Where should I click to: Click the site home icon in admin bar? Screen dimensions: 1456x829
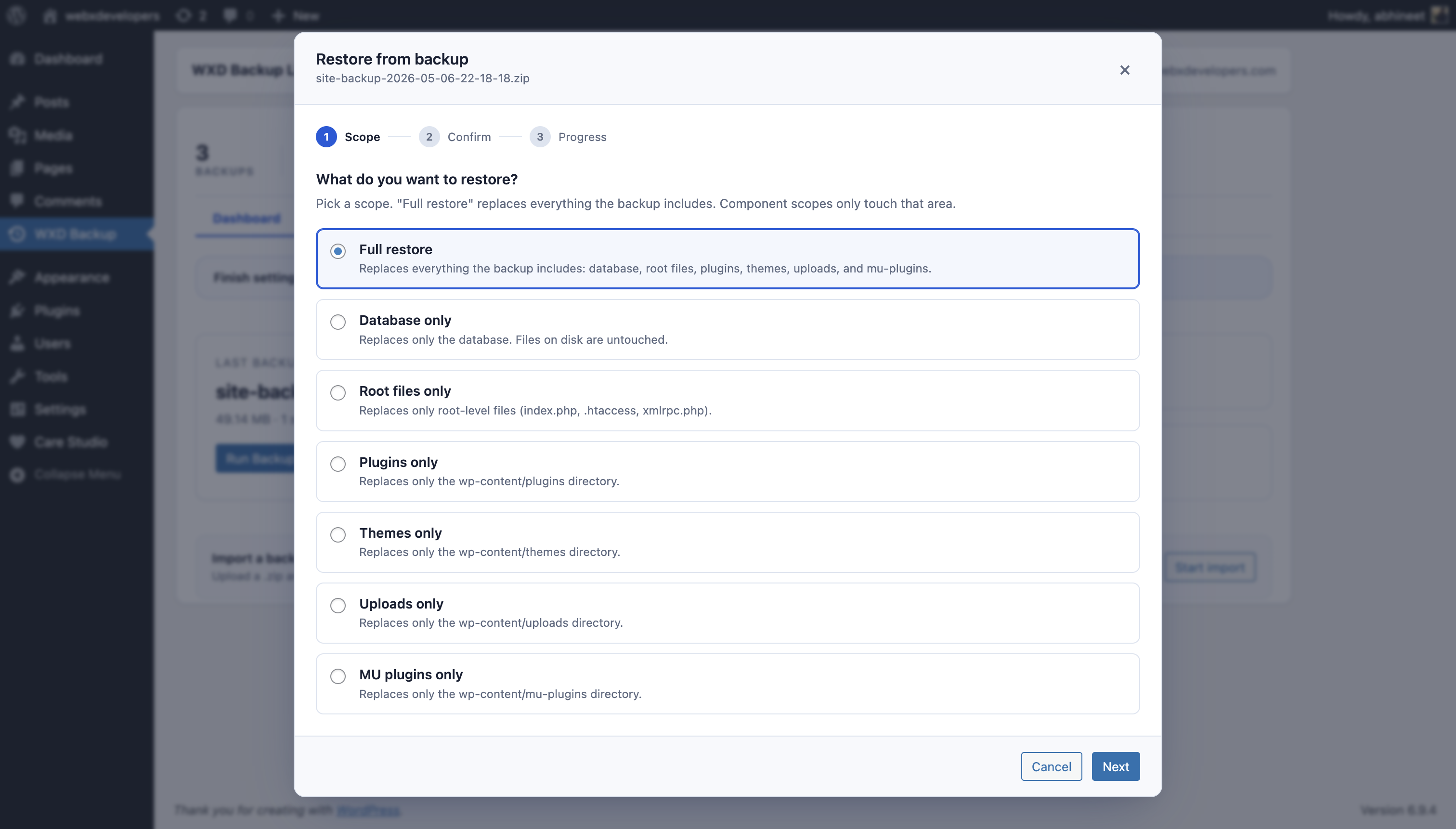tap(50, 16)
